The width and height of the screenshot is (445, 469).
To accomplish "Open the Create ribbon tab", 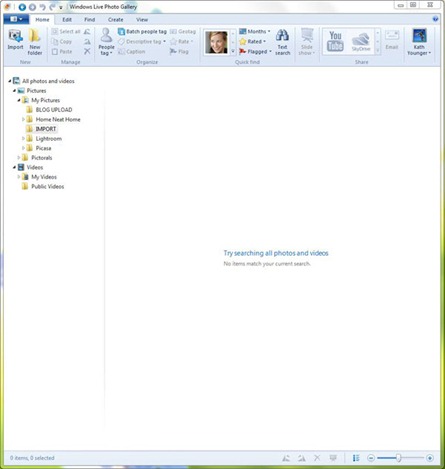I will point(116,20).
